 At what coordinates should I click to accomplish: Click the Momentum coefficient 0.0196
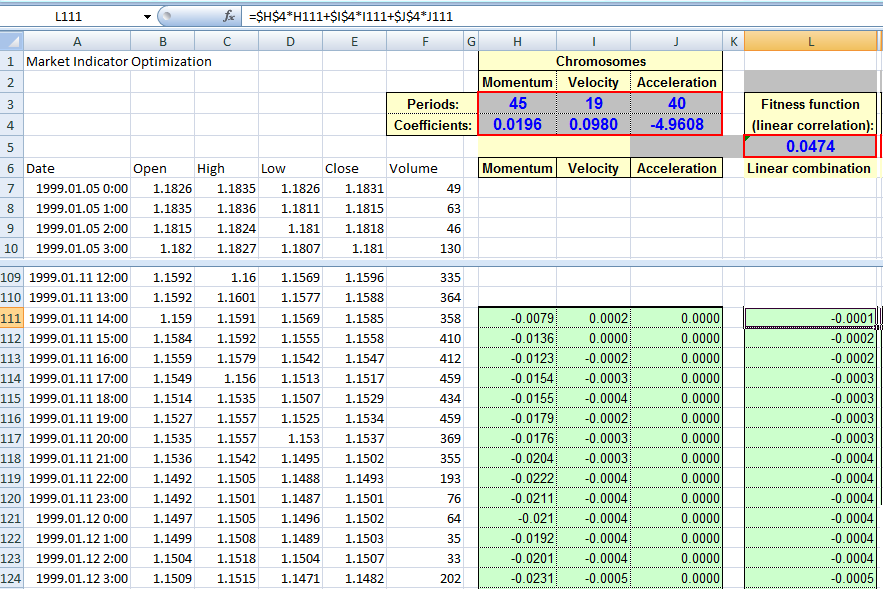[518, 124]
